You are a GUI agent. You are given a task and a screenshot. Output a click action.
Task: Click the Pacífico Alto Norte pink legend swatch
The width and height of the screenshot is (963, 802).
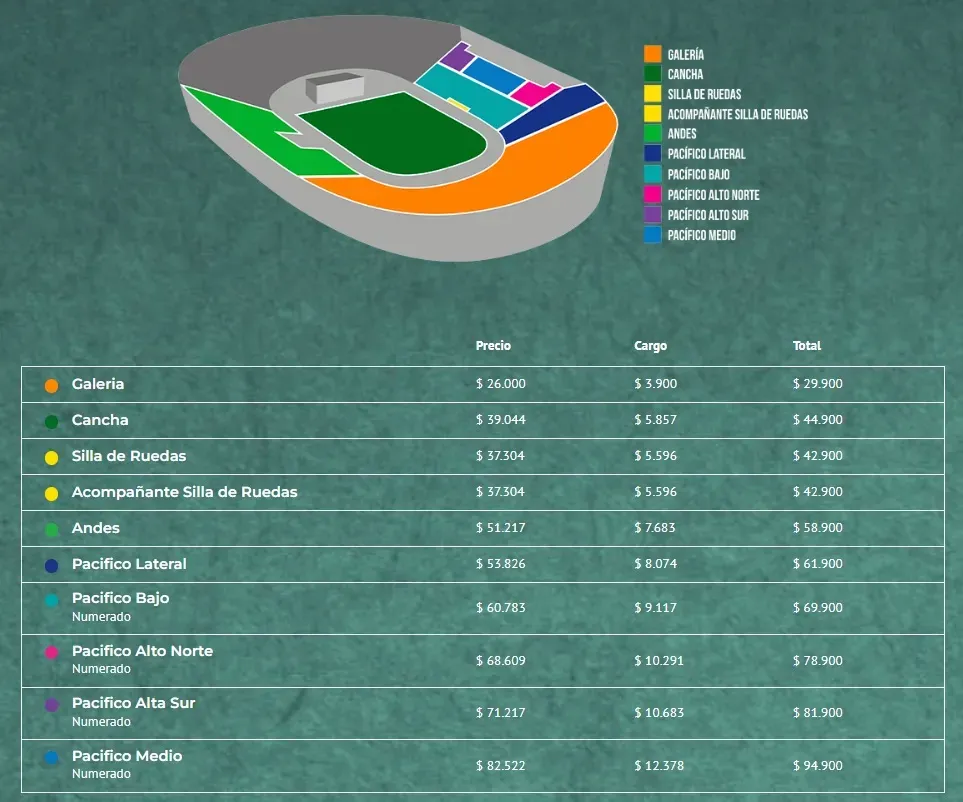click(x=652, y=195)
